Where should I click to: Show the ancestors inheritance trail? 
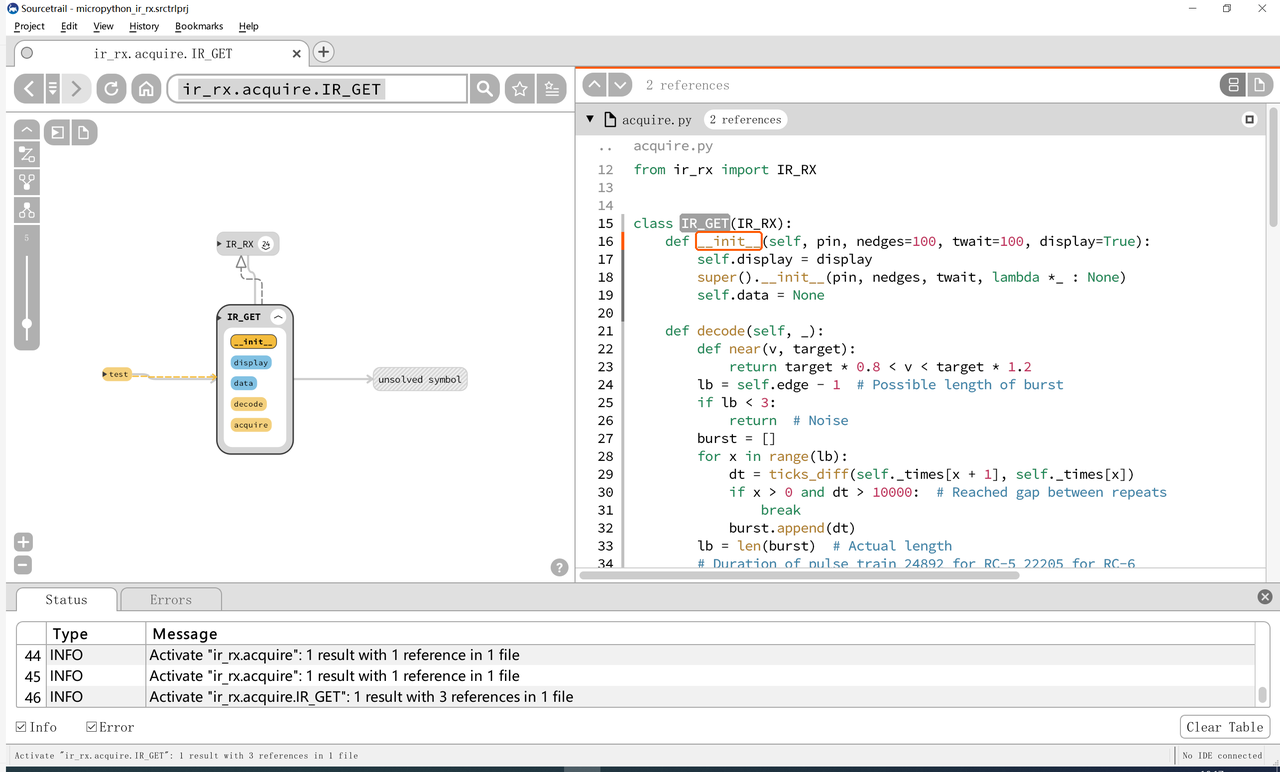tap(27, 182)
